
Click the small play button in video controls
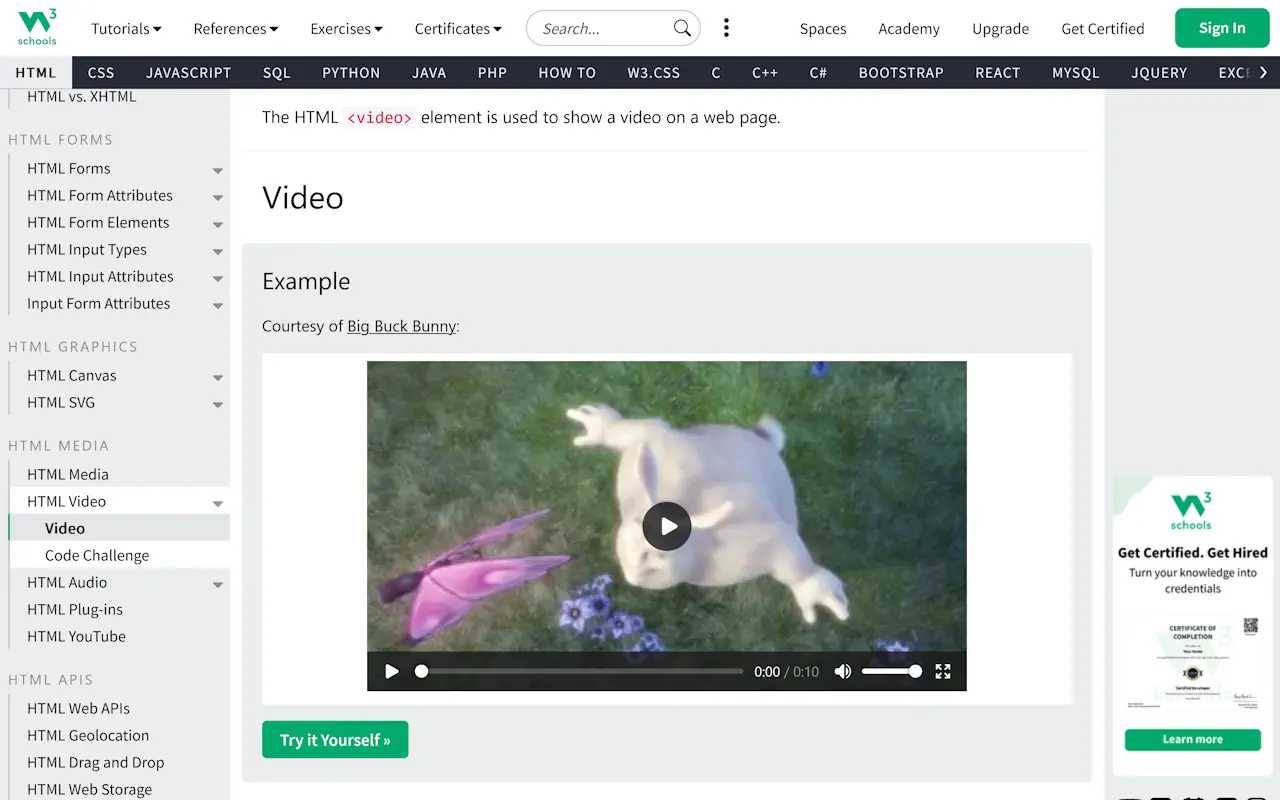(392, 672)
